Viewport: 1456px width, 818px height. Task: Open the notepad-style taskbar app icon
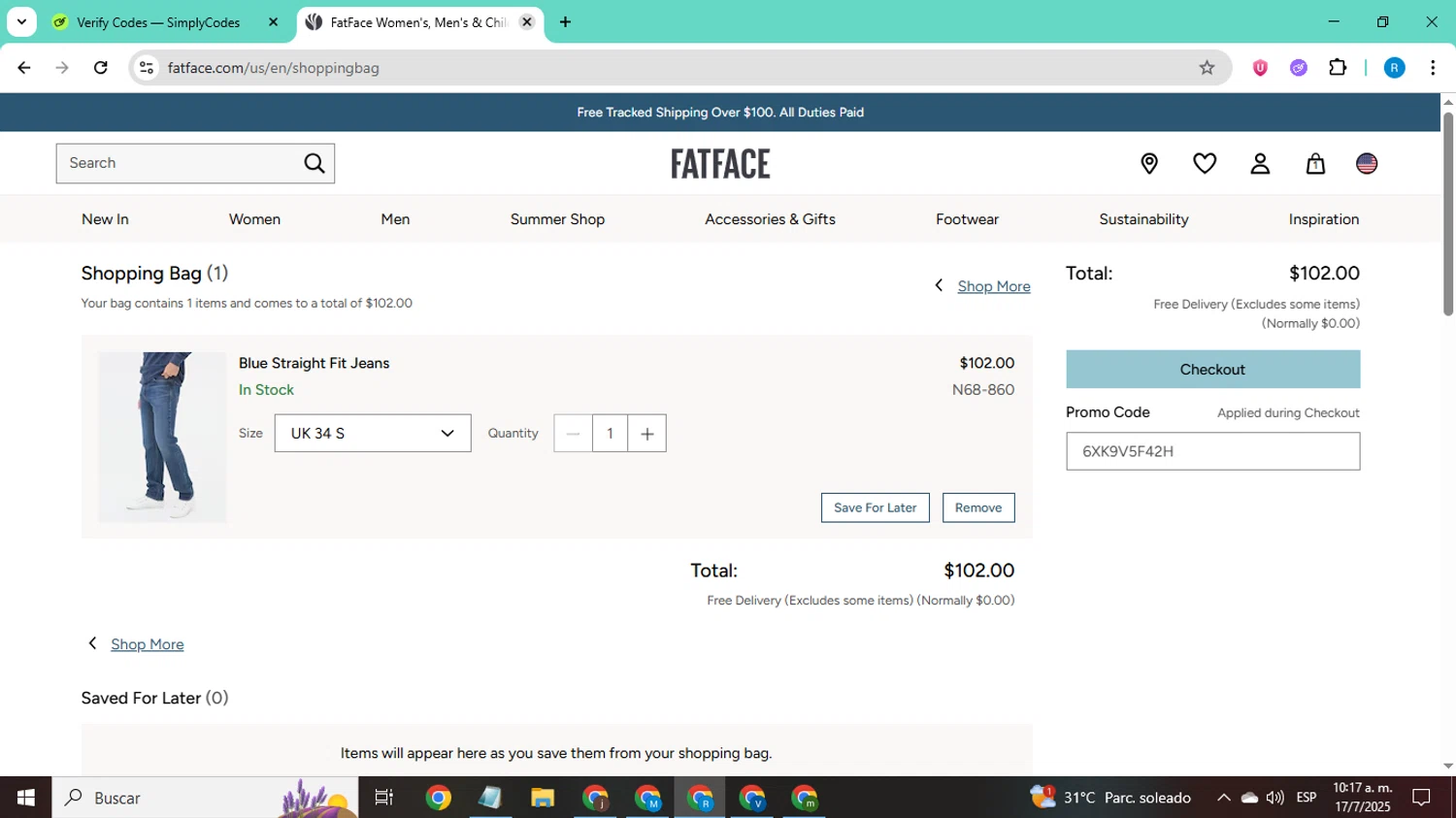(x=490, y=798)
